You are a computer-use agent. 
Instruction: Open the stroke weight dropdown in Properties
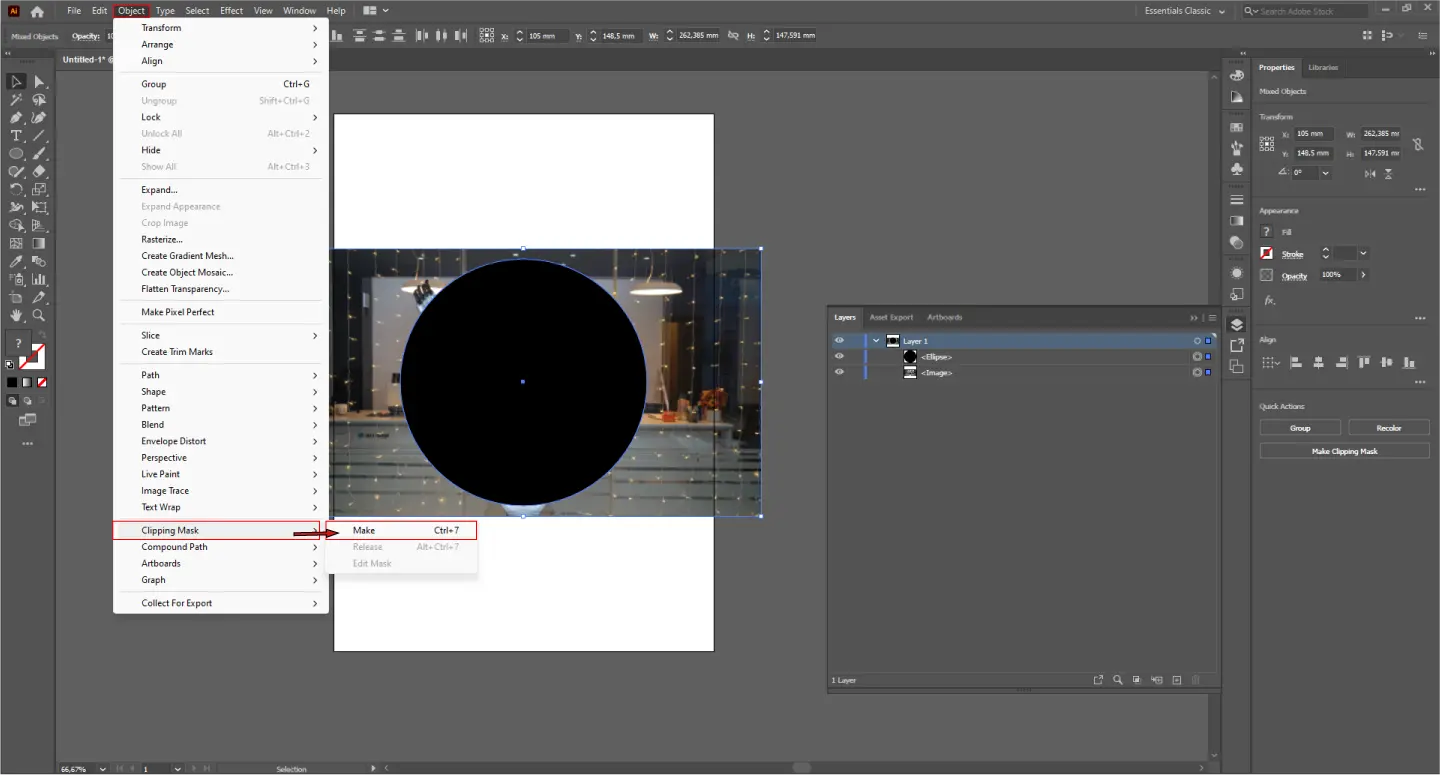pos(1363,254)
